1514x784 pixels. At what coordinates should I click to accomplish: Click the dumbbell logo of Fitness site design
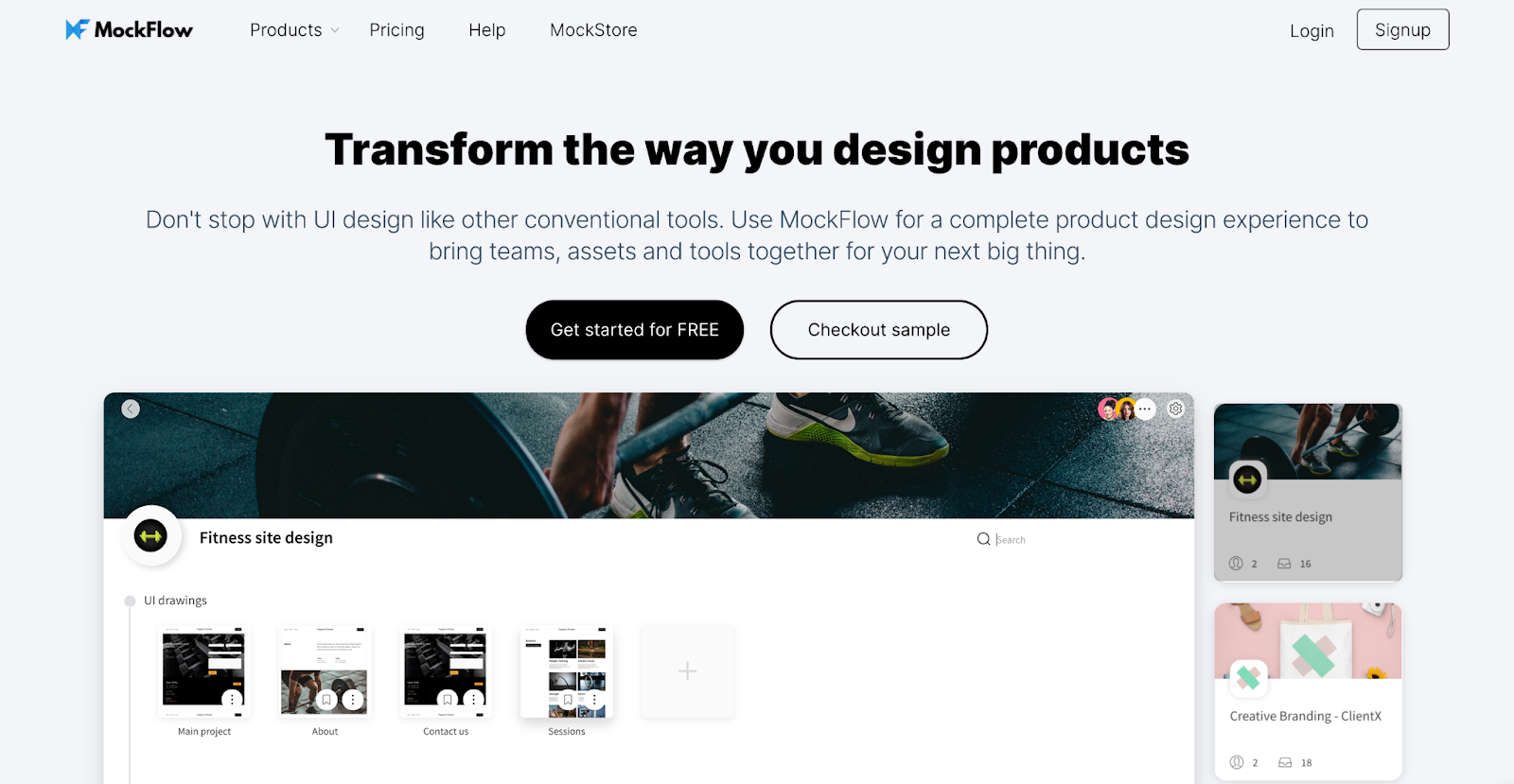point(150,536)
